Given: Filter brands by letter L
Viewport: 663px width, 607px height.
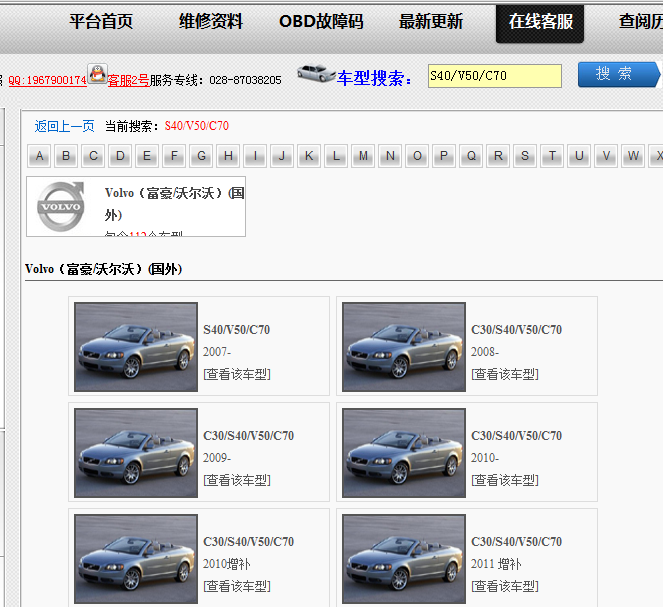Looking at the screenshot, I should tap(336, 156).
